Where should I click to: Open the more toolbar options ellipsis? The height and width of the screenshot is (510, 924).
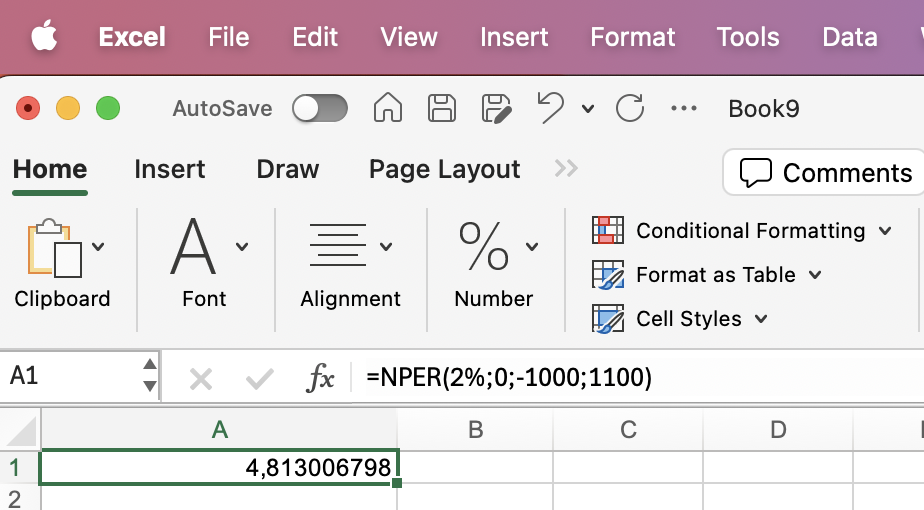click(x=684, y=108)
